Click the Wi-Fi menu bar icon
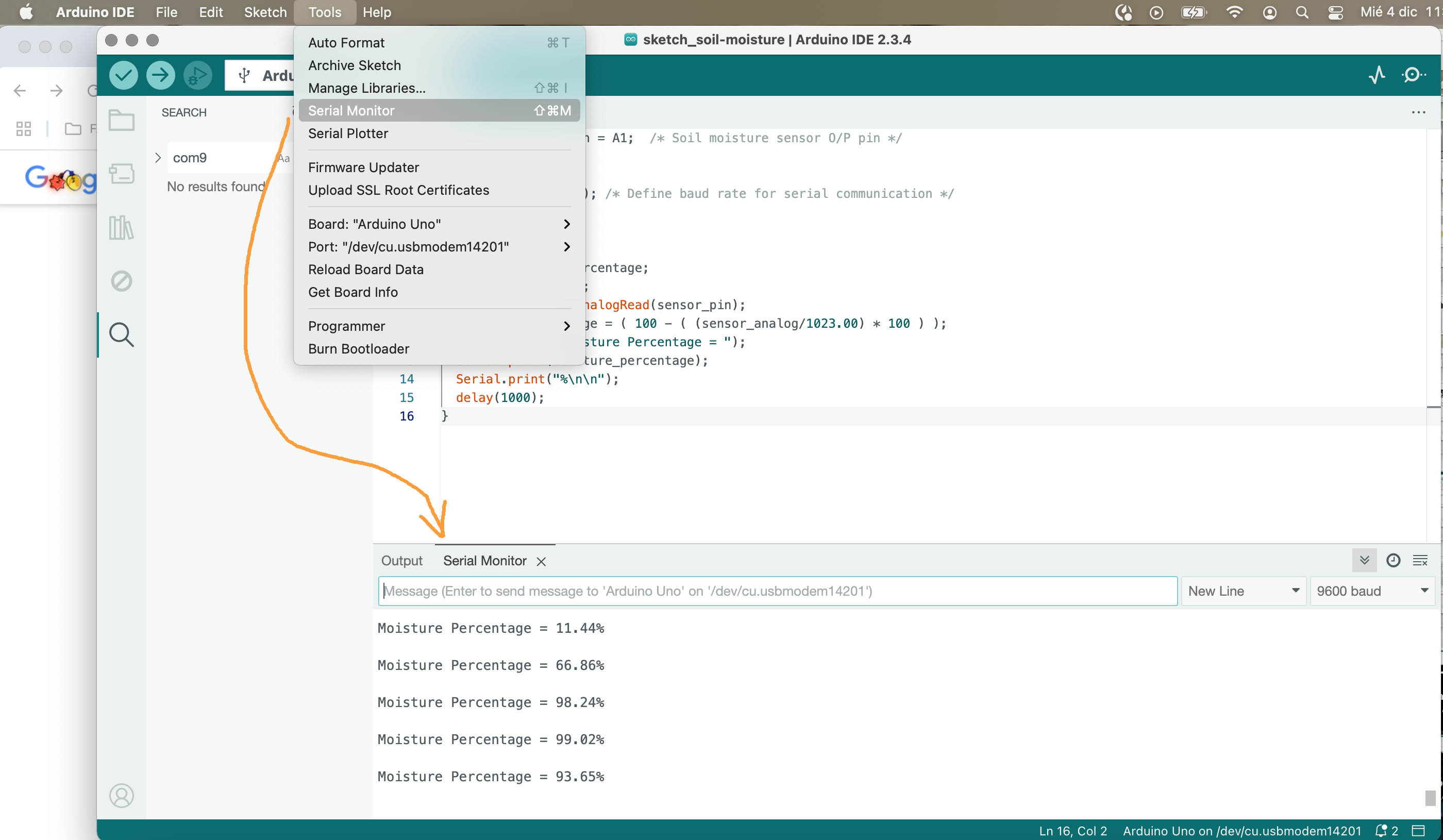 pos(1234,12)
